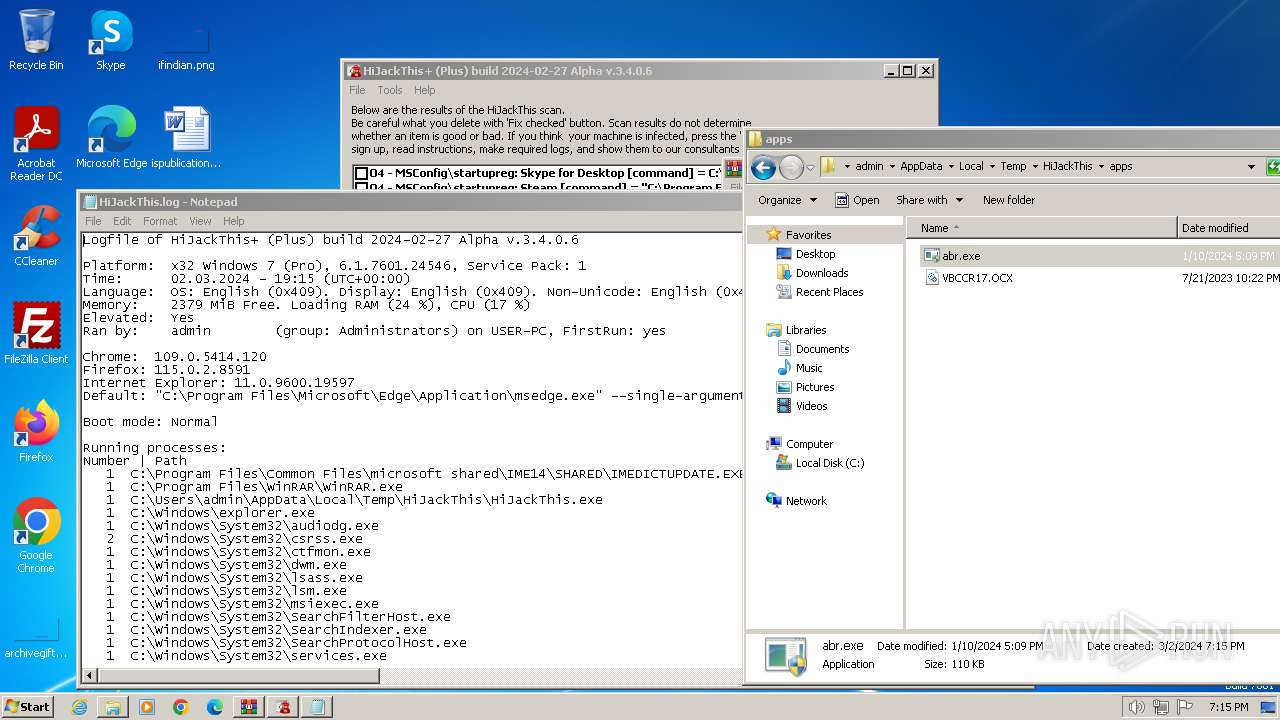Select the VBCCR17.OCX file
1280x720 pixels.
coord(968,278)
